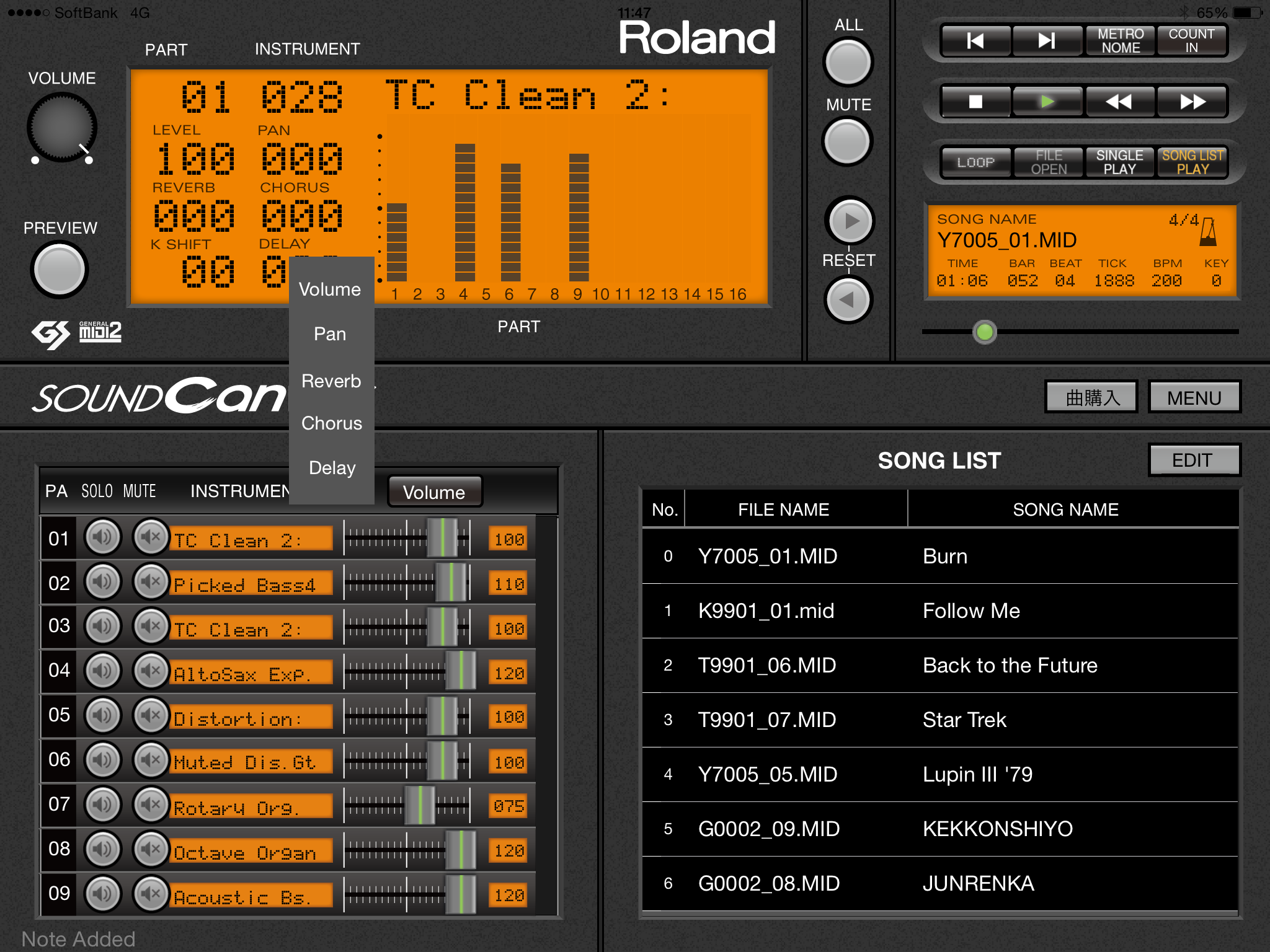Tap EDIT above the song list
The image size is (1270, 952).
tap(1193, 461)
